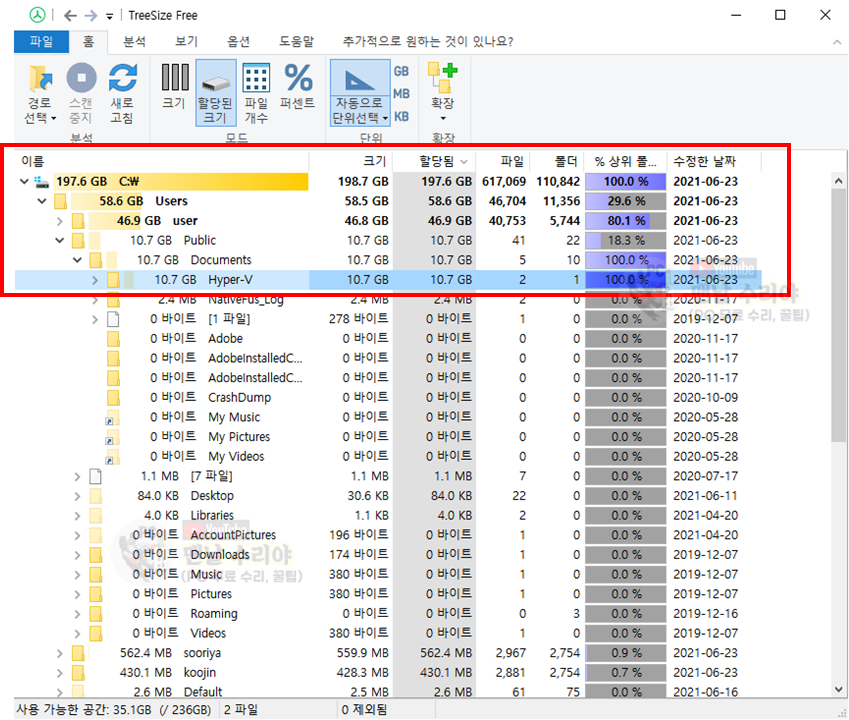Expand the sooriya folder node
Viewport: 849px width, 720px height.
pos(60,653)
